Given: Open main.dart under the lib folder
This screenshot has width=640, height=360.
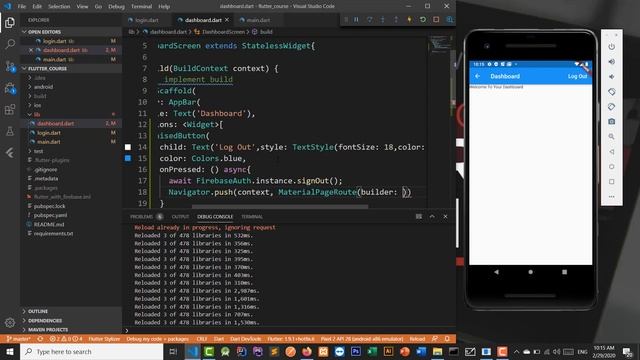Looking at the screenshot, I should 49,142.
